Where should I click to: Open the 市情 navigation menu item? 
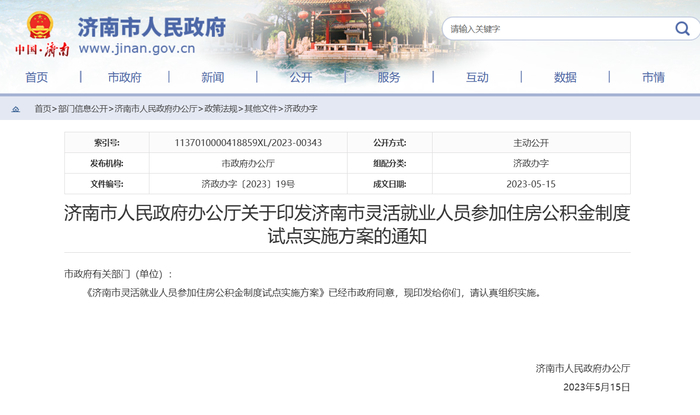pos(654,77)
